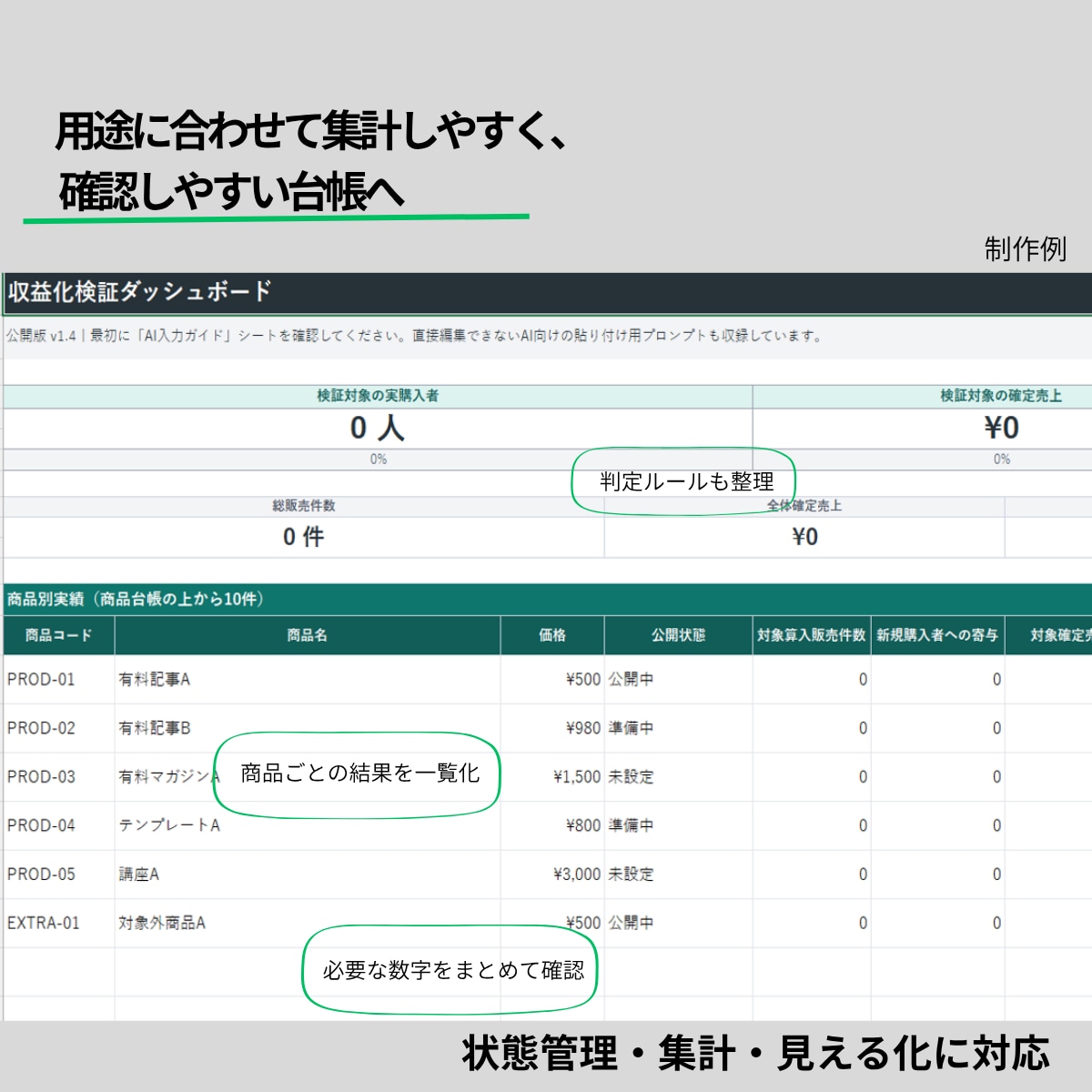This screenshot has height=1092, width=1092.
Task: Select the ¥1,500 price cell
Action: (x=552, y=777)
